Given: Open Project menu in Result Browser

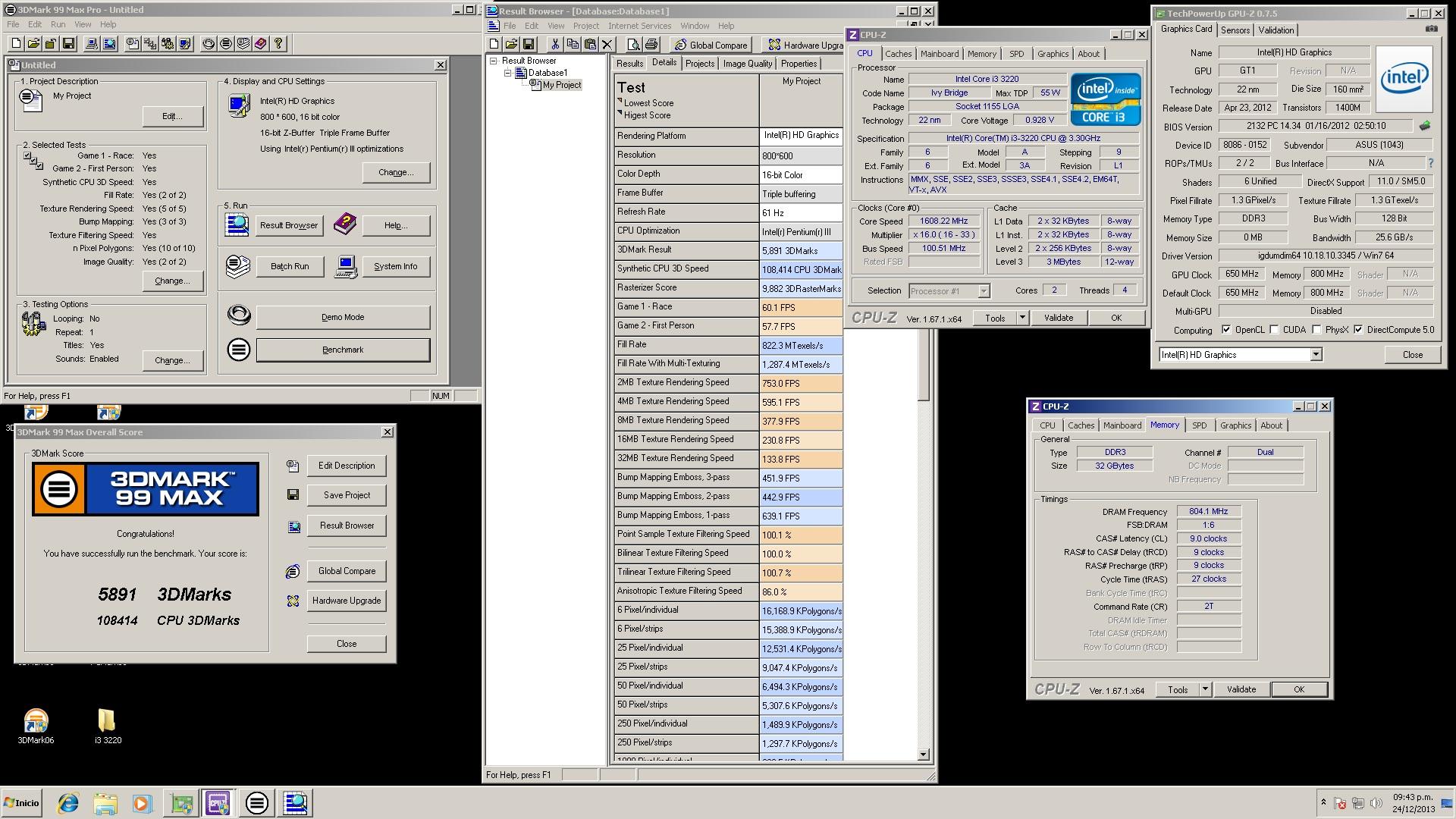Looking at the screenshot, I should point(585,26).
